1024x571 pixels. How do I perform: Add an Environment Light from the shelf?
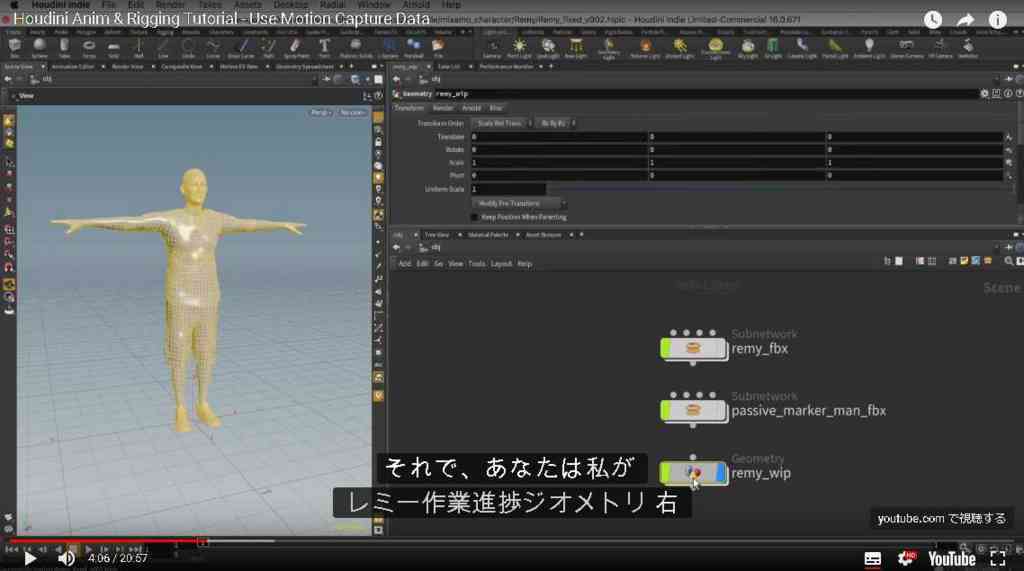(715, 47)
